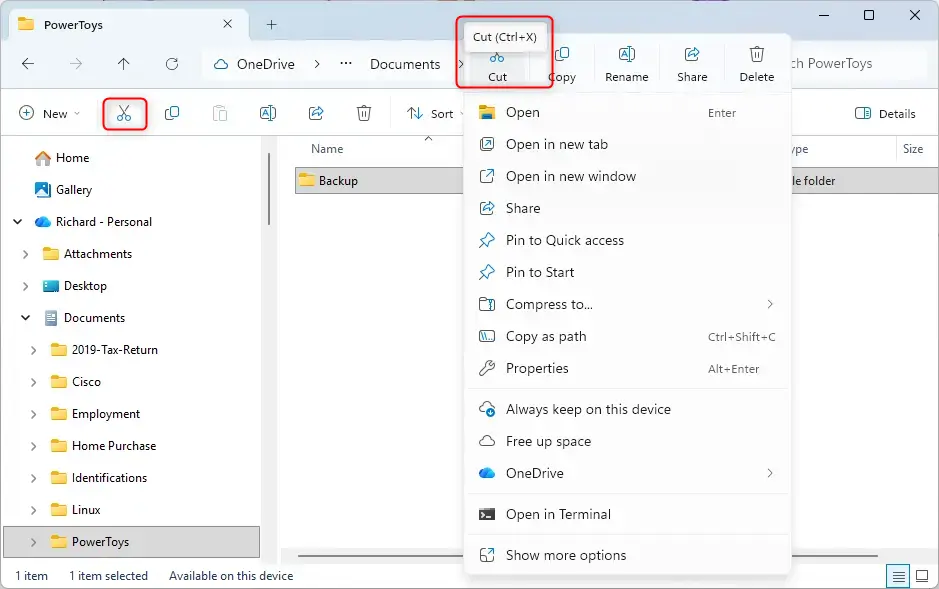Select Always keep on this device
This screenshot has height=589, width=939.
[627, 409]
